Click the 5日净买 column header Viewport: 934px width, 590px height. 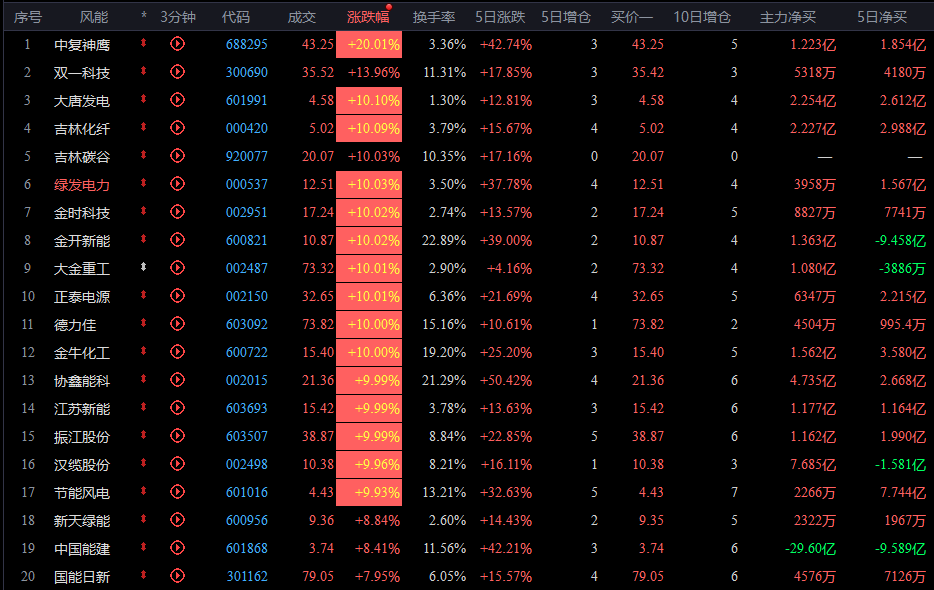882,17
